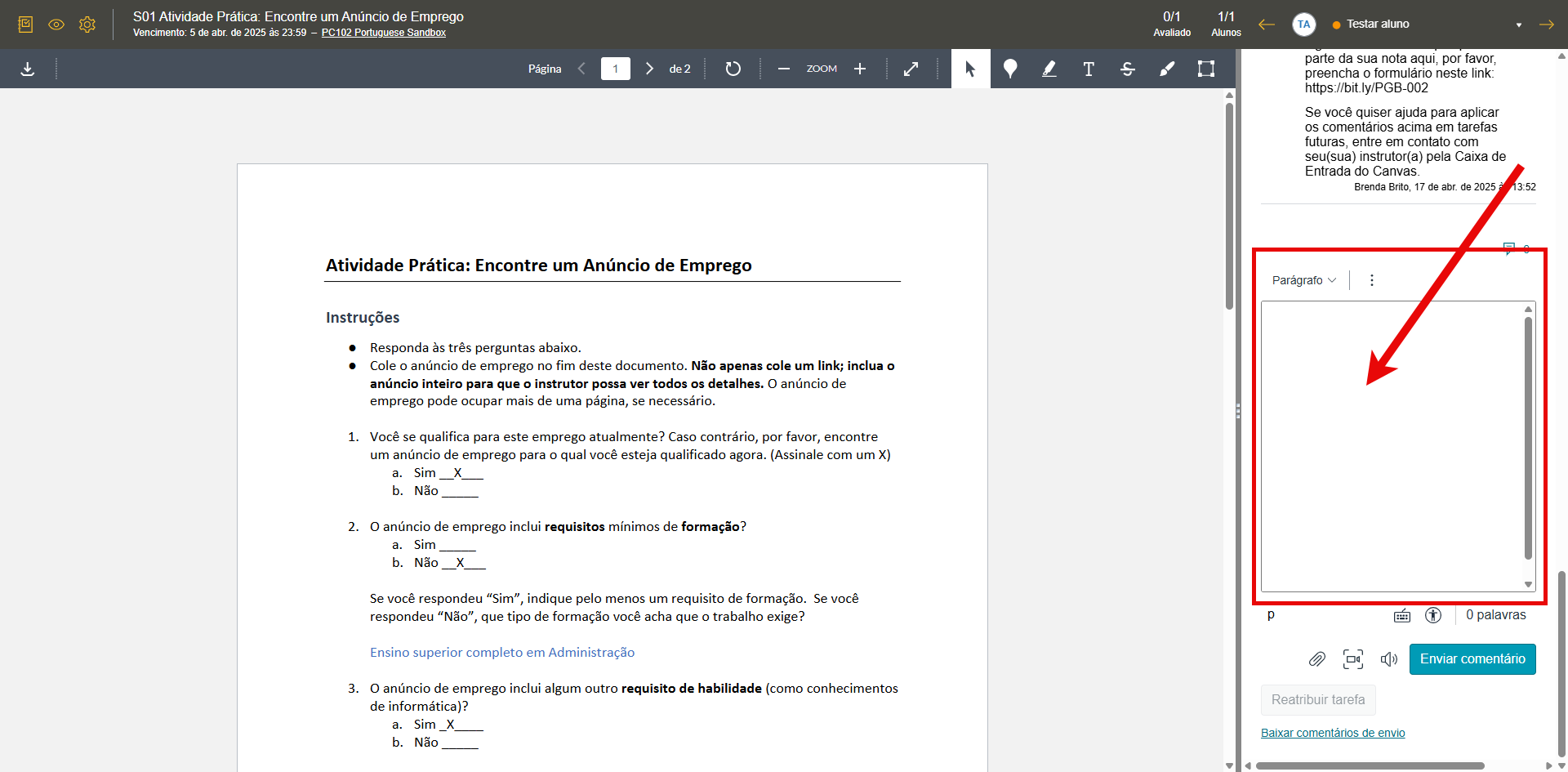Go to next document page
This screenshot has width=1568, height=772.
(x=649, y=69)
